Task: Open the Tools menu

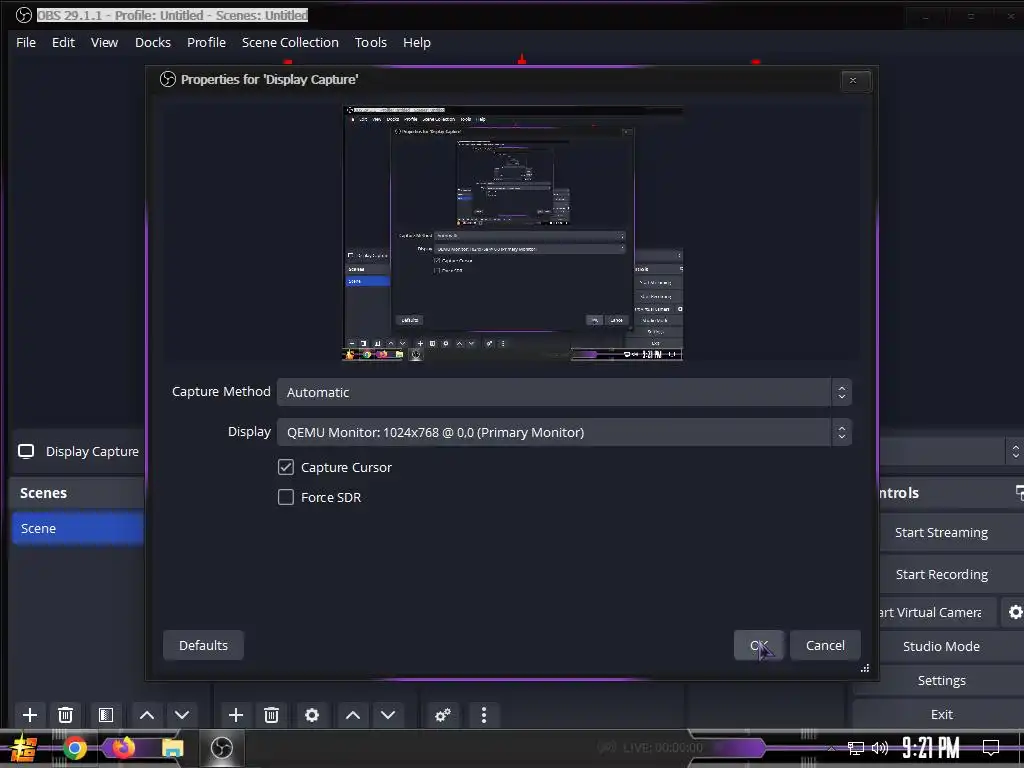Action: coord(371,42)
